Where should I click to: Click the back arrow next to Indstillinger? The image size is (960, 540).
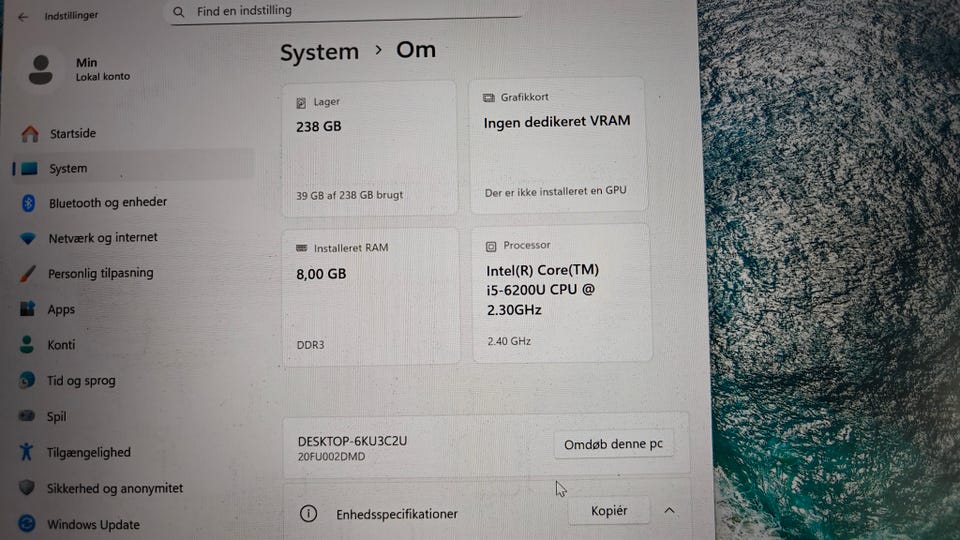(23, 17)
